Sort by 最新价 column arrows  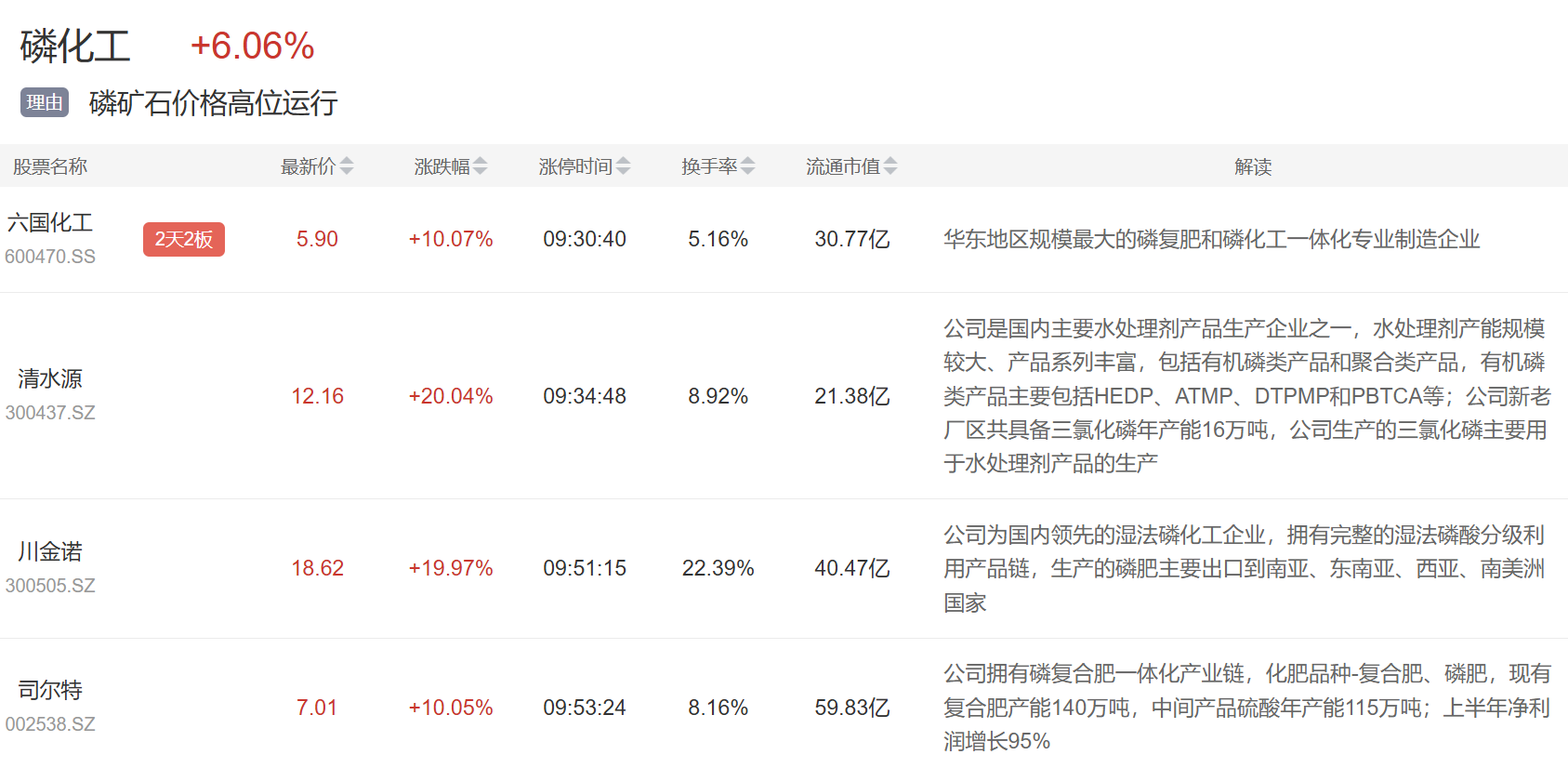346,166
